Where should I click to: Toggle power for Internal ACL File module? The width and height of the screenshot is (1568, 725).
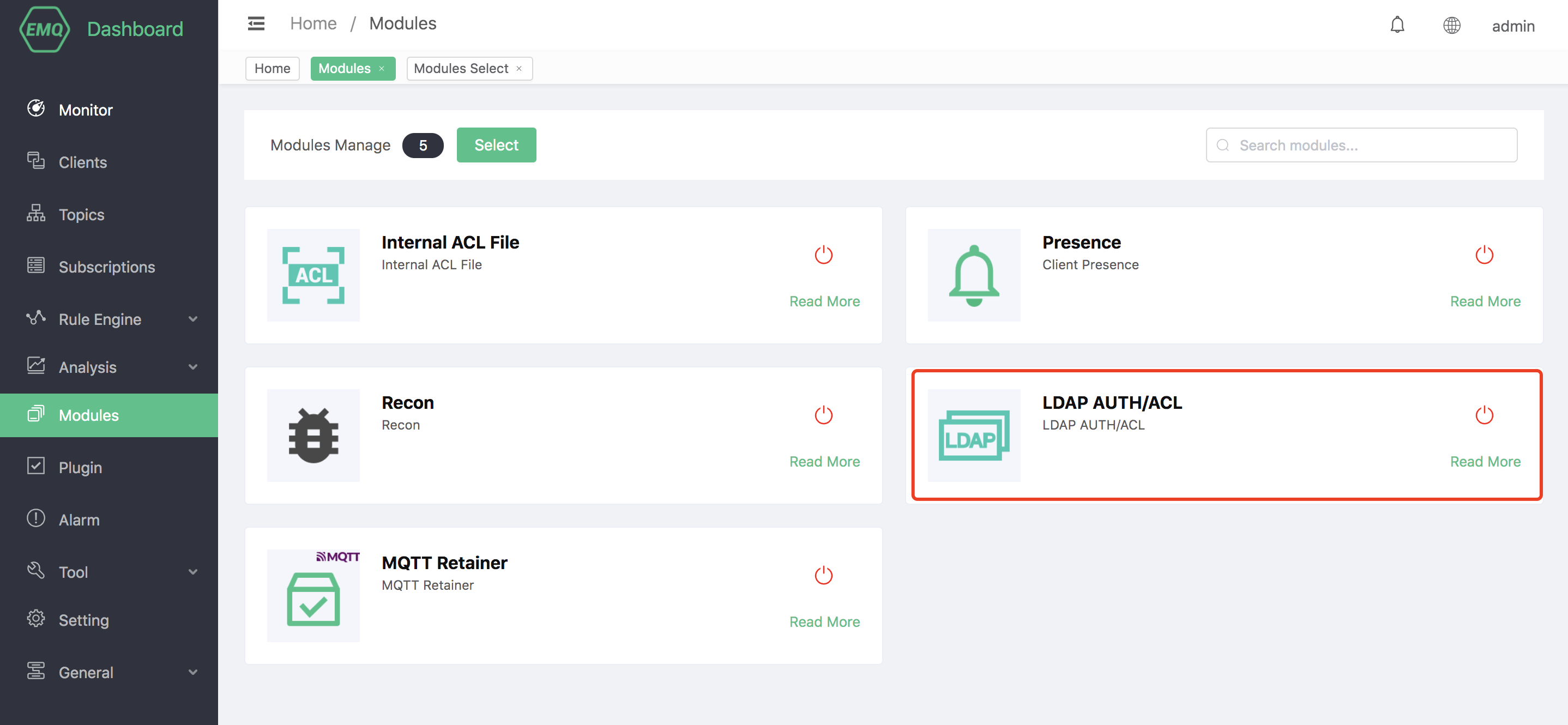[824, 255]
